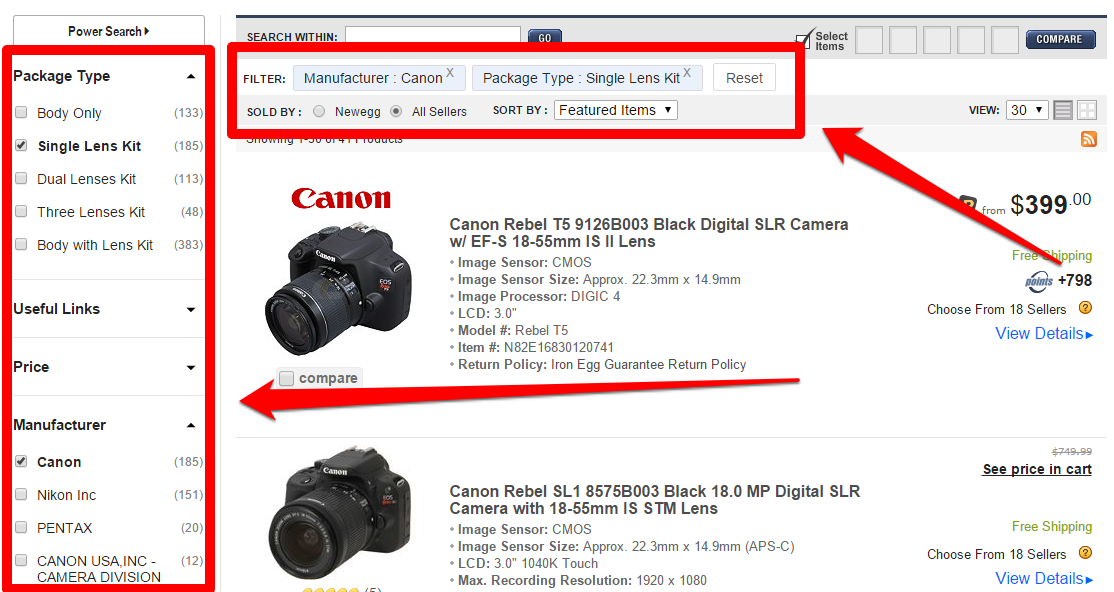Uncheck Canon manufacturer checkbox
Screen dimensions: 1114x592
pos(21,461)
